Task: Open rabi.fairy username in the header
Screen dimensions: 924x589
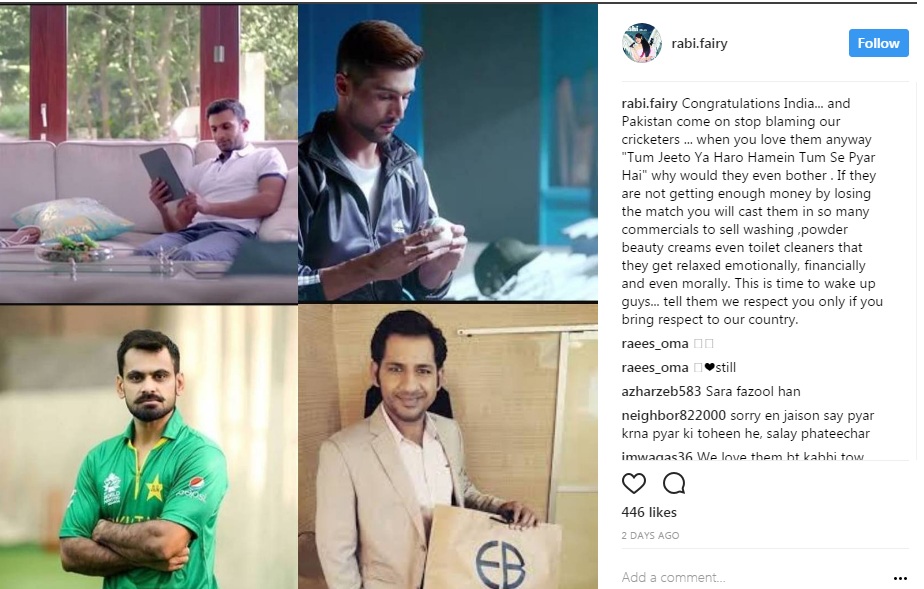Action: tap(699, 44)
